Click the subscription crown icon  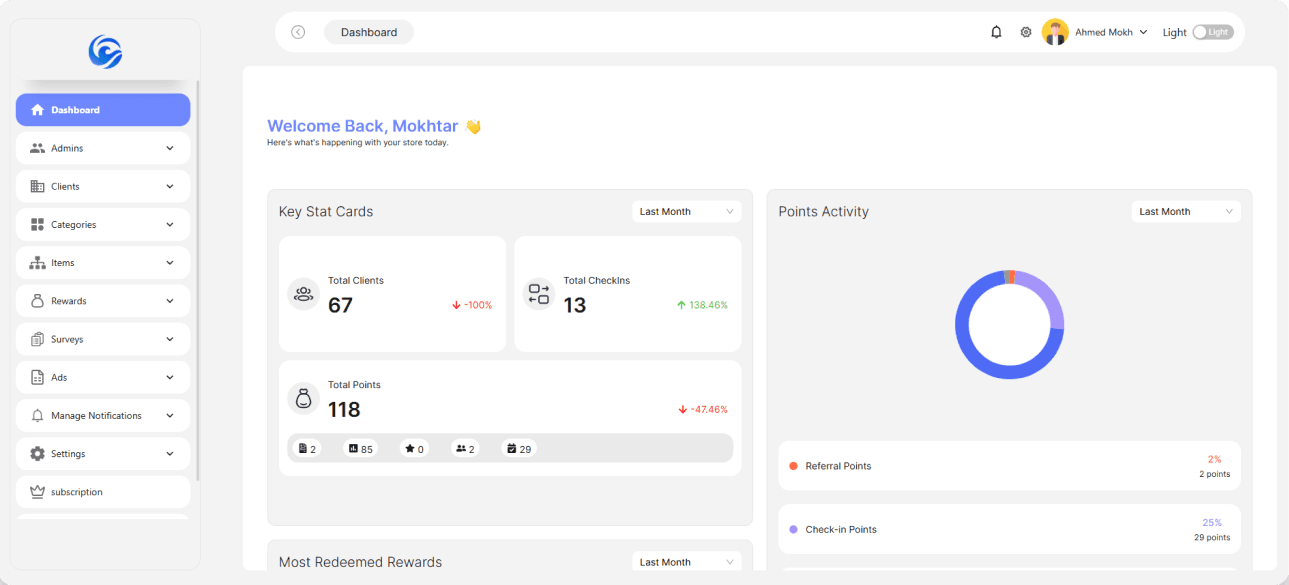[x=38, y=491]
